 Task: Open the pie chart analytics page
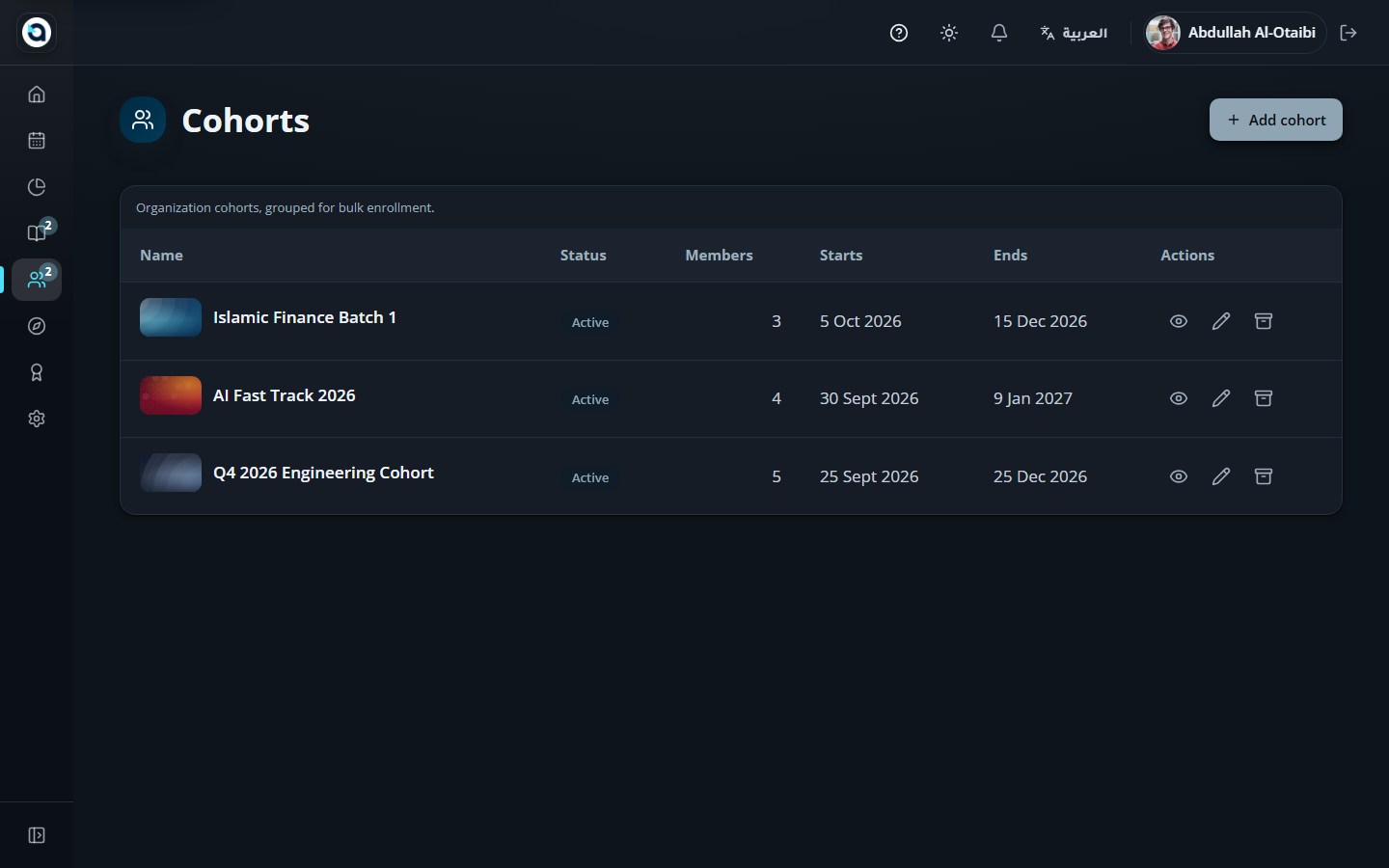(x=37, y=187)
